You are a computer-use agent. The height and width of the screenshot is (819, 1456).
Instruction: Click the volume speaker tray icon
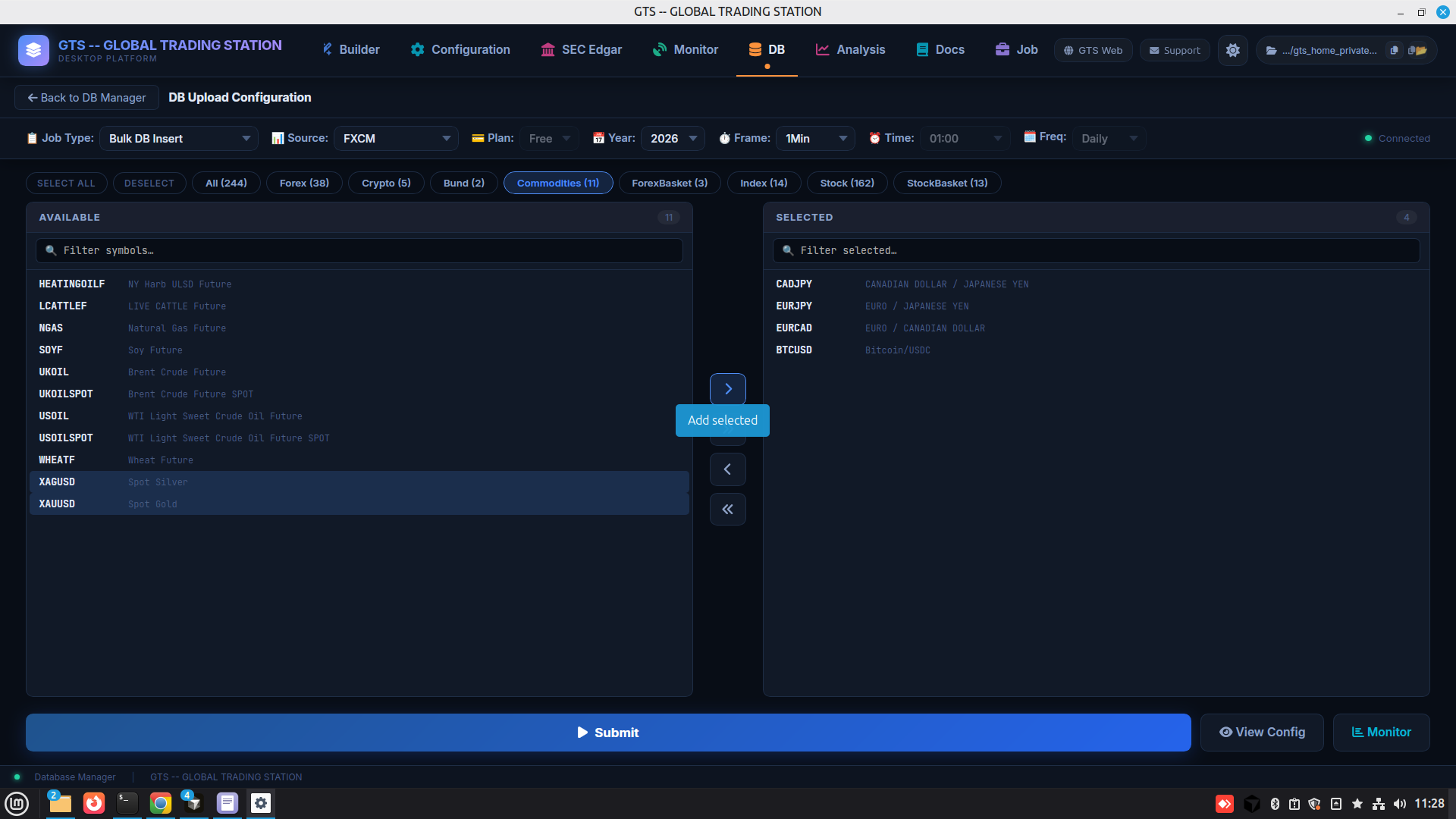click(x=1400, y=804)
